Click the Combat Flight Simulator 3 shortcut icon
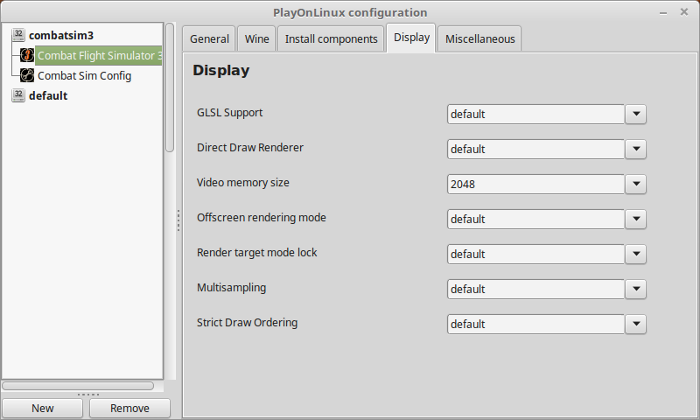 coord(27,55)
